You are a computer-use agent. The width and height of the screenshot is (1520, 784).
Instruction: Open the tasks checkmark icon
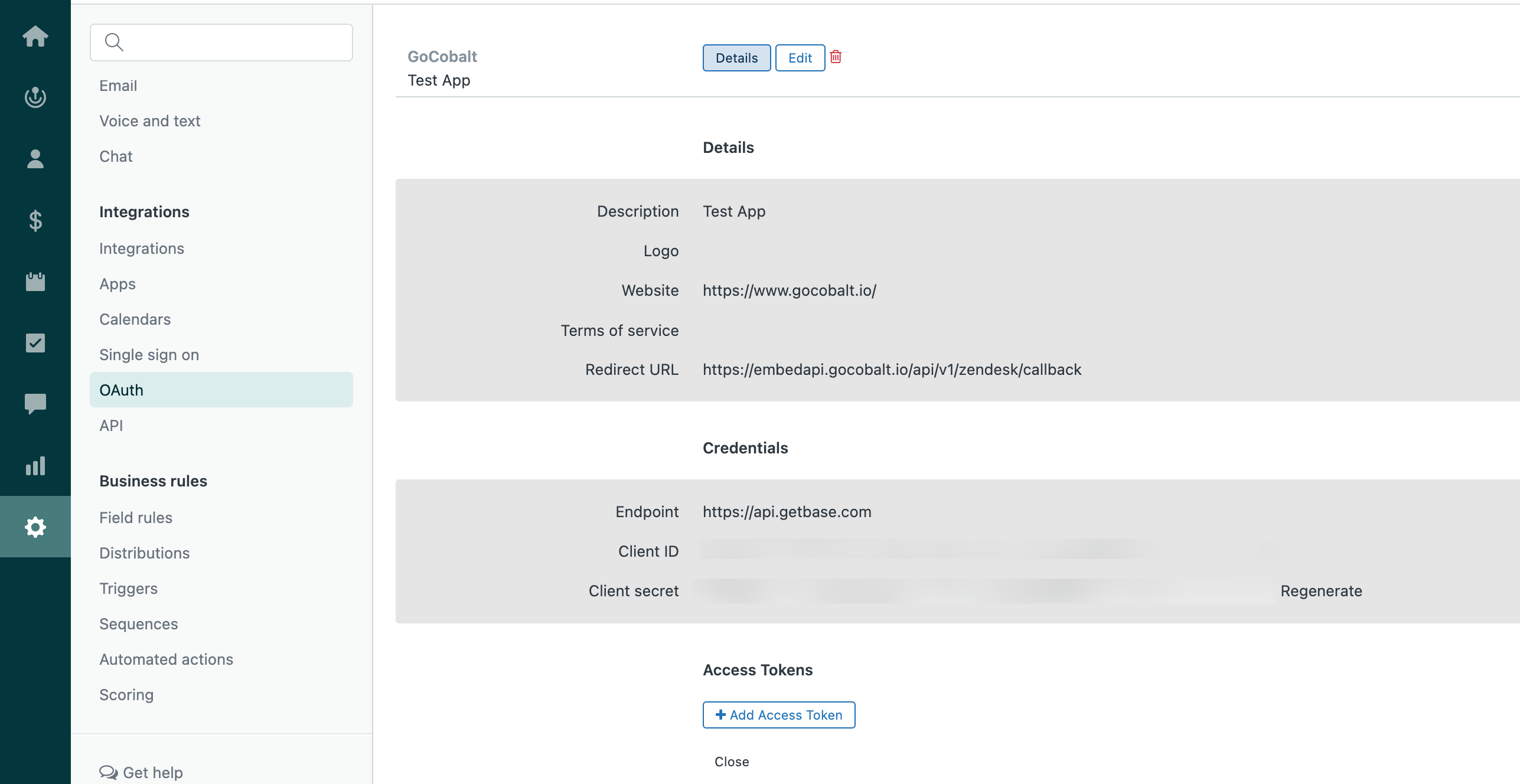(x=35, y=343)
